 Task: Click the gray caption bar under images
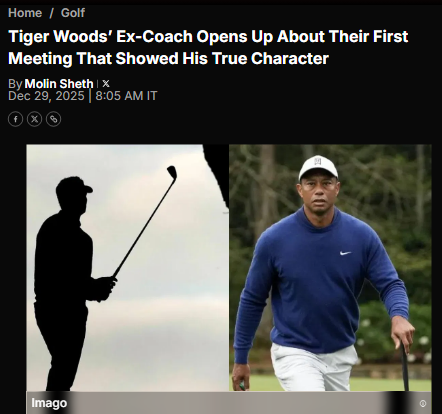pos(229,403)
